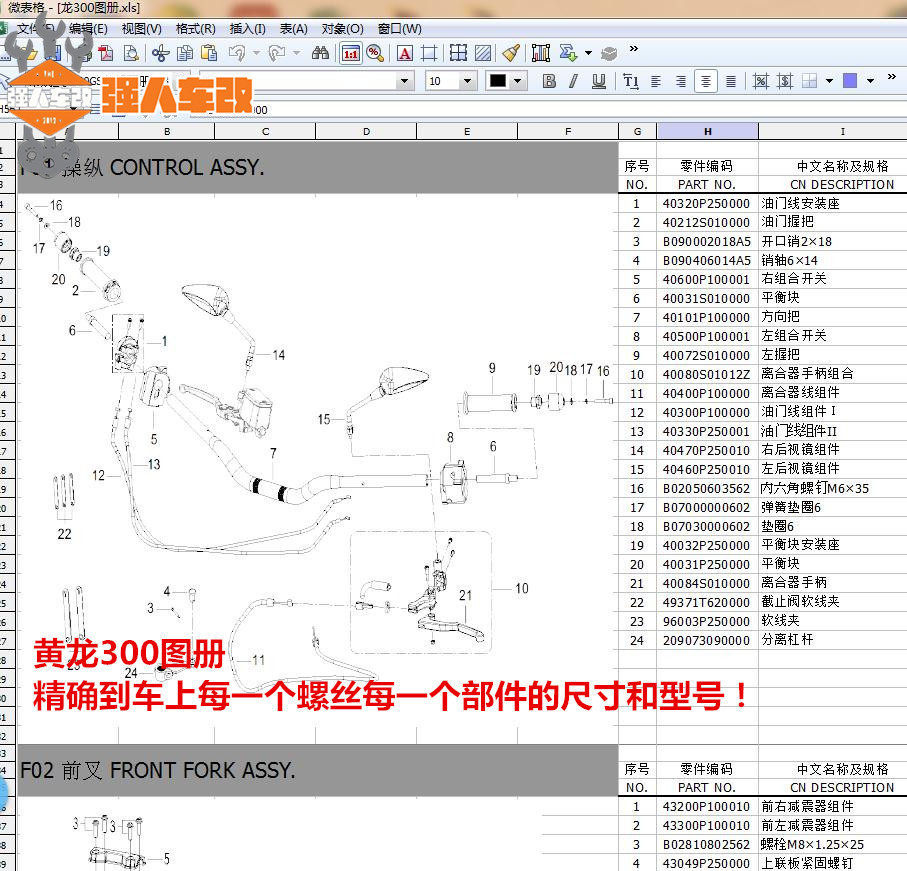Open the font color dropdown arrow
The height and width of the screenshot is (871, 907).
point(518,81)
